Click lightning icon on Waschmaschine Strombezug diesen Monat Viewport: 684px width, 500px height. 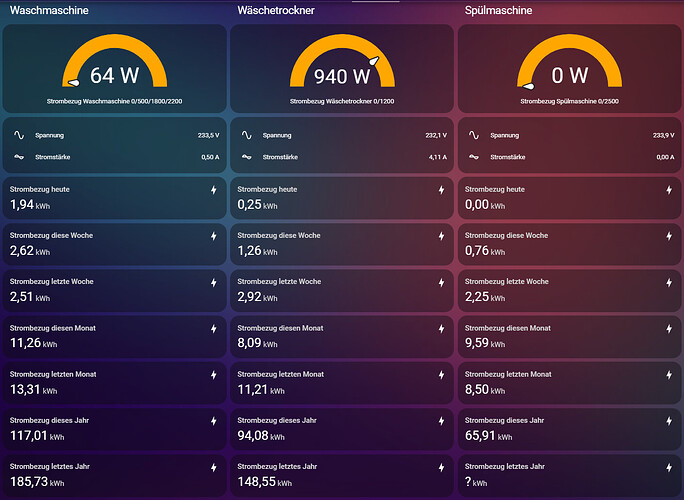pyautogui.click(x=214, y=329)
